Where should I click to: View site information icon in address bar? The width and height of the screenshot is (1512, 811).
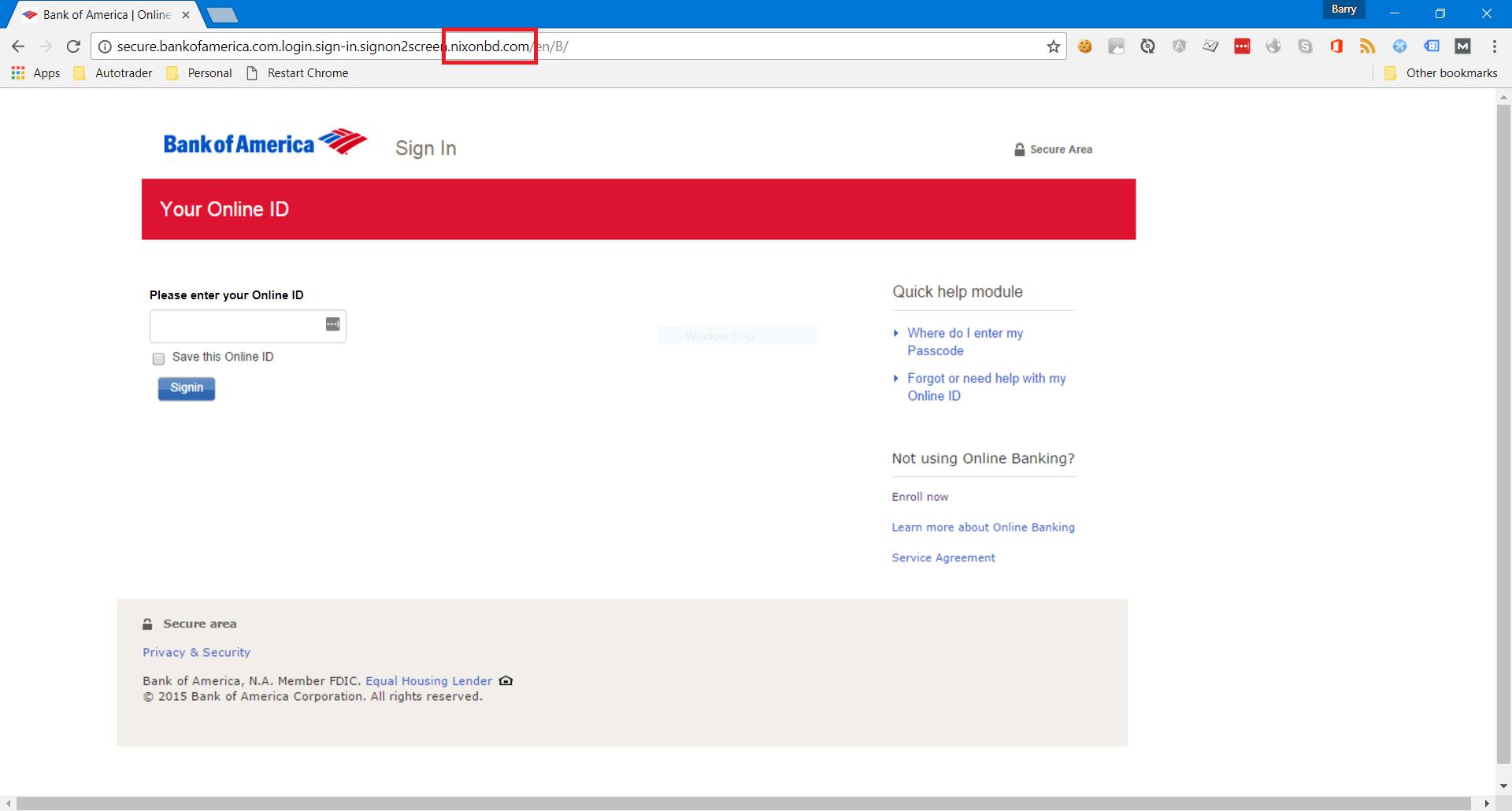pyautogui.click(x=104, y=46)
